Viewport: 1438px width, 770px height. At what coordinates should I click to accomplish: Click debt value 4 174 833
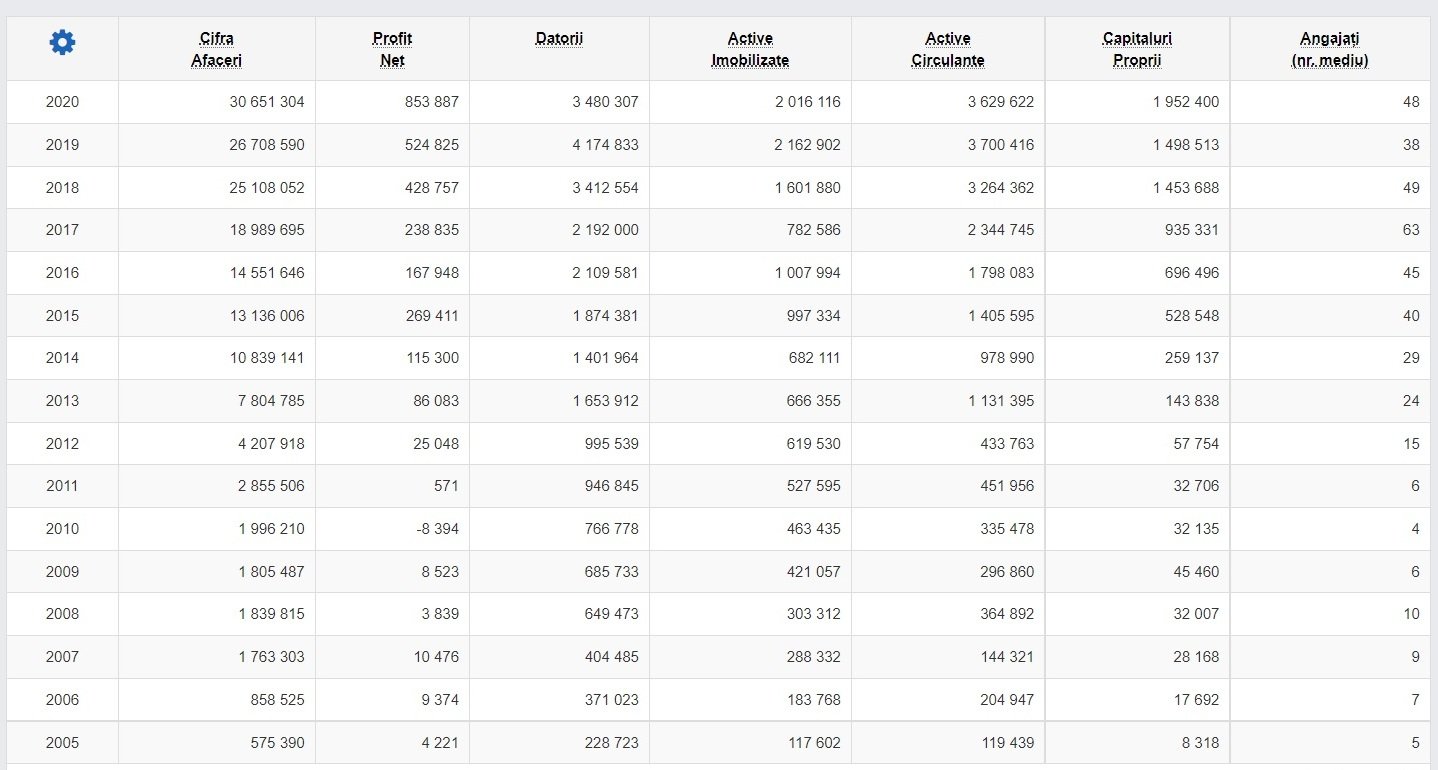(x=605, y=145)
